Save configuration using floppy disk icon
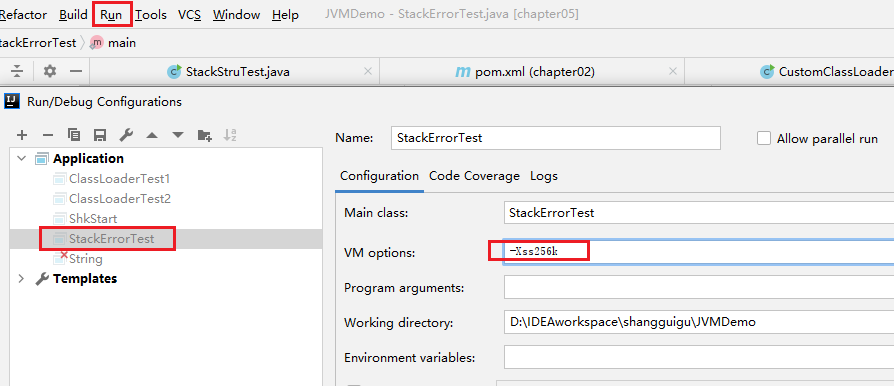This screenshot has width=894, height=386. click(100, 135)
